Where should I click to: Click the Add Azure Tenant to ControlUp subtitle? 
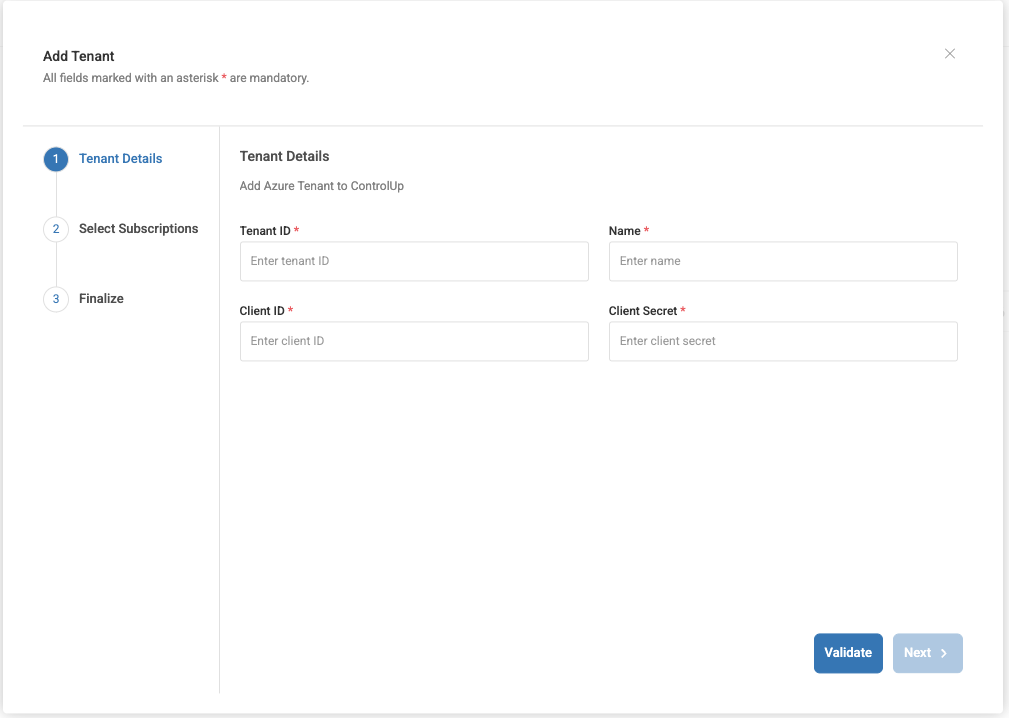[x=321, y=185]
